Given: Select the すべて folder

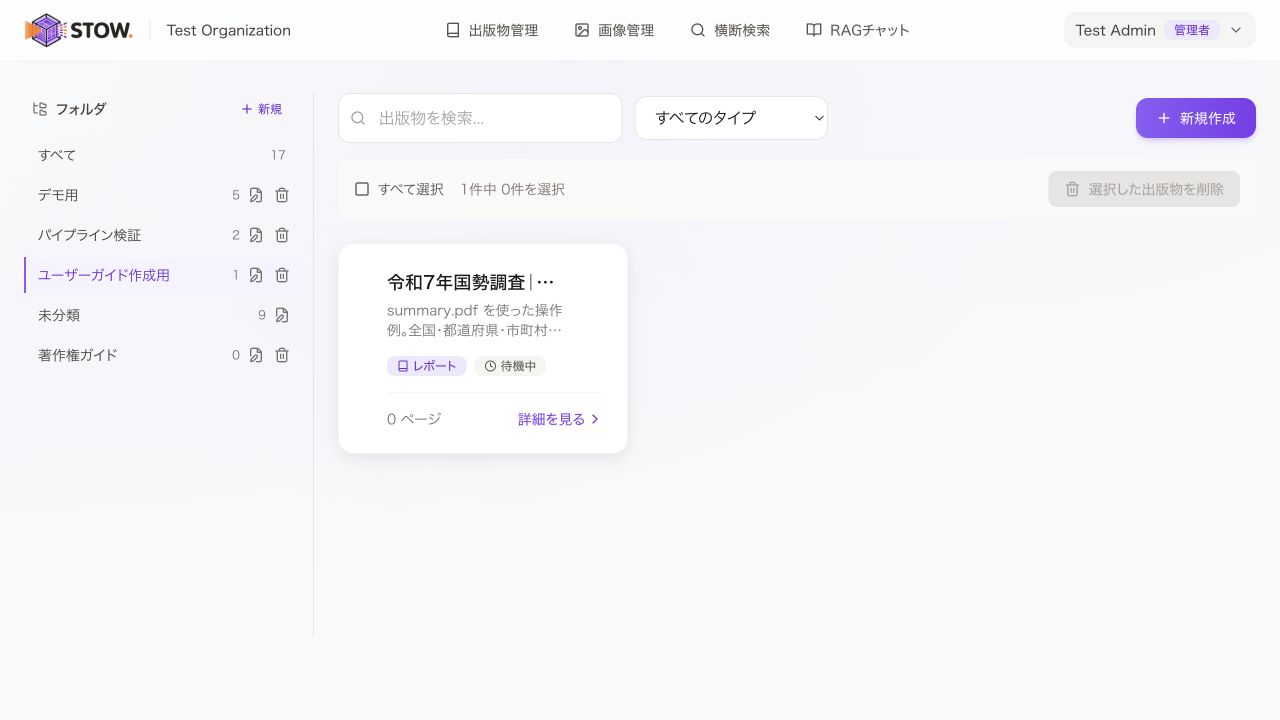Looking at the screenshot, I should pyautogui.click(x=161, y=155).
